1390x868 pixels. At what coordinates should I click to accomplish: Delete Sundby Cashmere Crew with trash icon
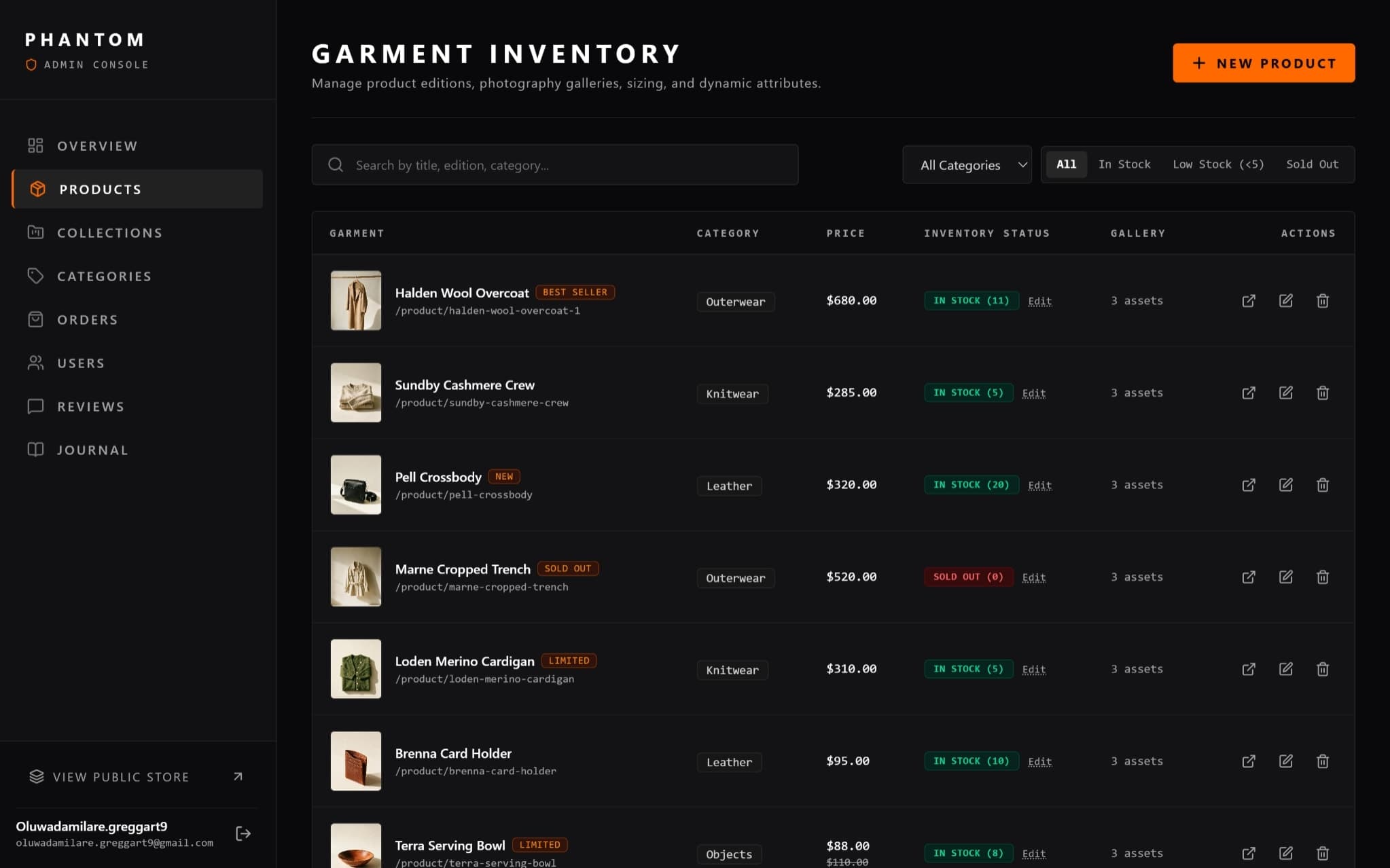1323,393
